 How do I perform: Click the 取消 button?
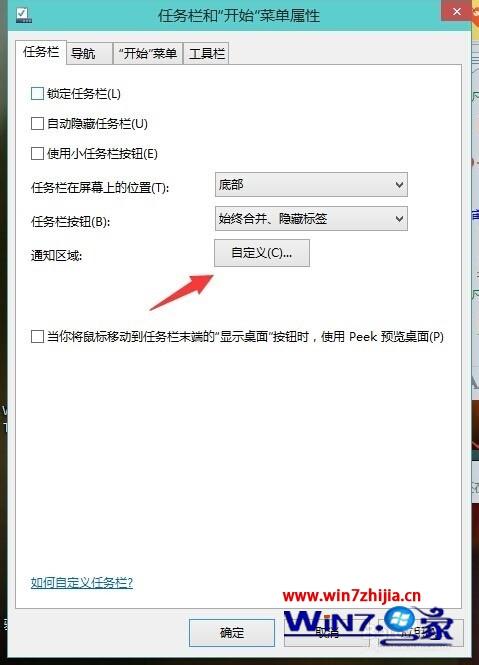(327, 633)
